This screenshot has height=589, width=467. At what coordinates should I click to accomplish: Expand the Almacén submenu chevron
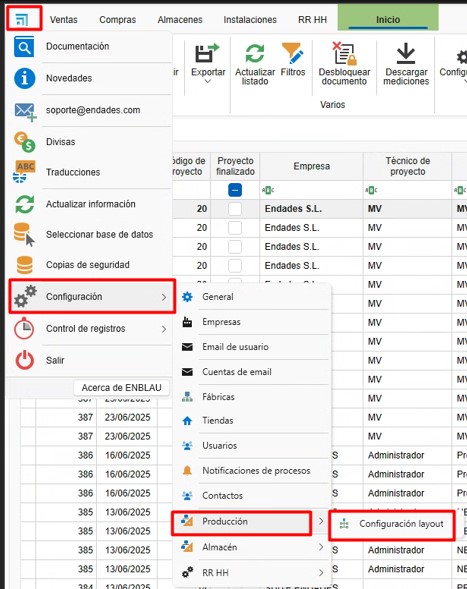(321, 547)
